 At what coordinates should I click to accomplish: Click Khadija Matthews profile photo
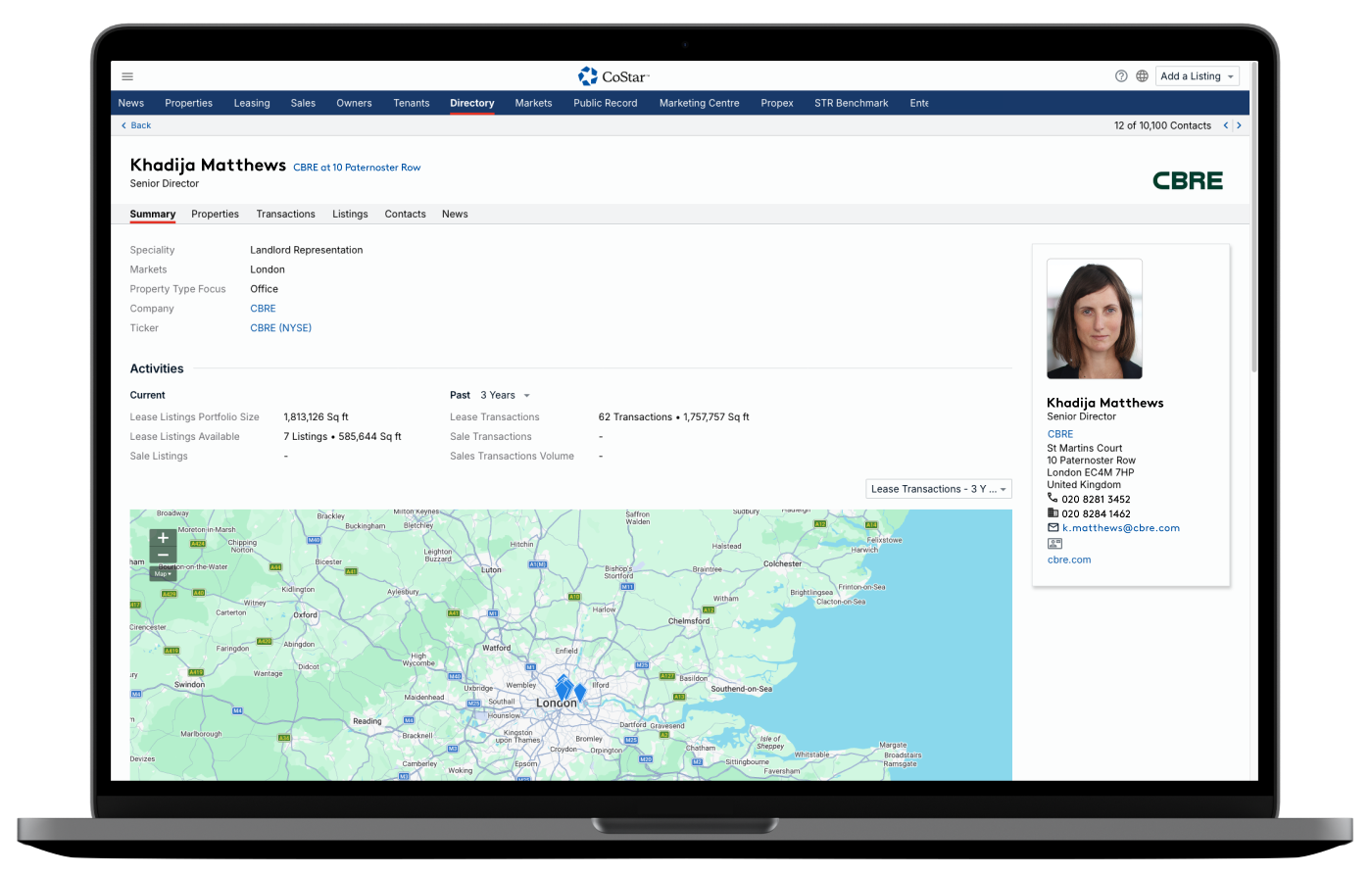[x=1094, y=318]
